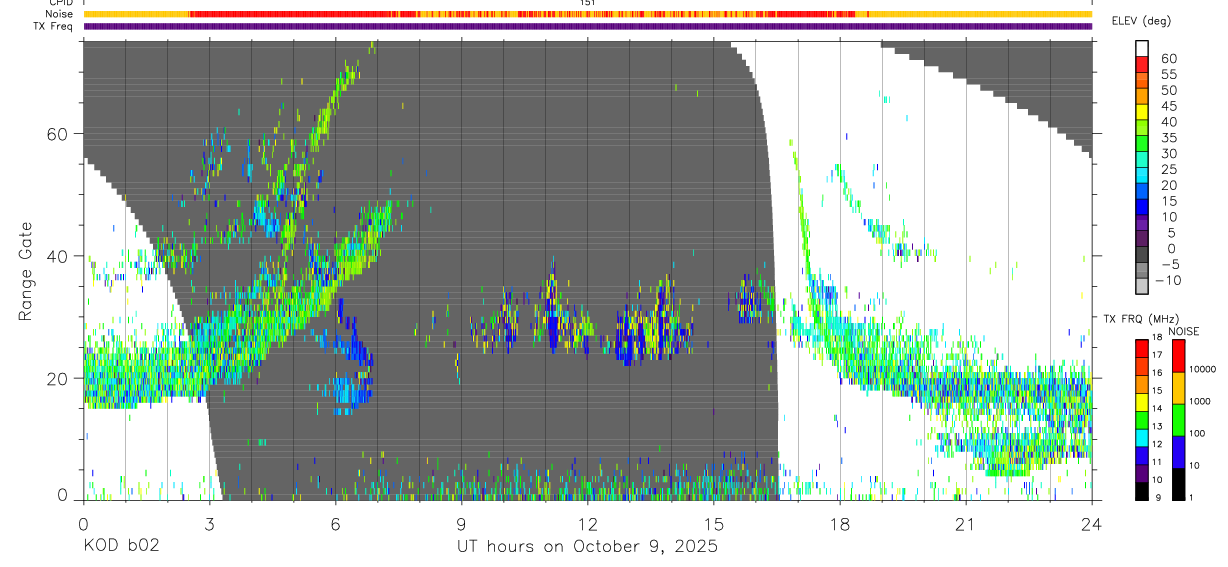The width and height of the screenshot is (1228, 567).
Task: Pick the black NOISE swatch between 1 and 10
Action: click(1178, 483)
